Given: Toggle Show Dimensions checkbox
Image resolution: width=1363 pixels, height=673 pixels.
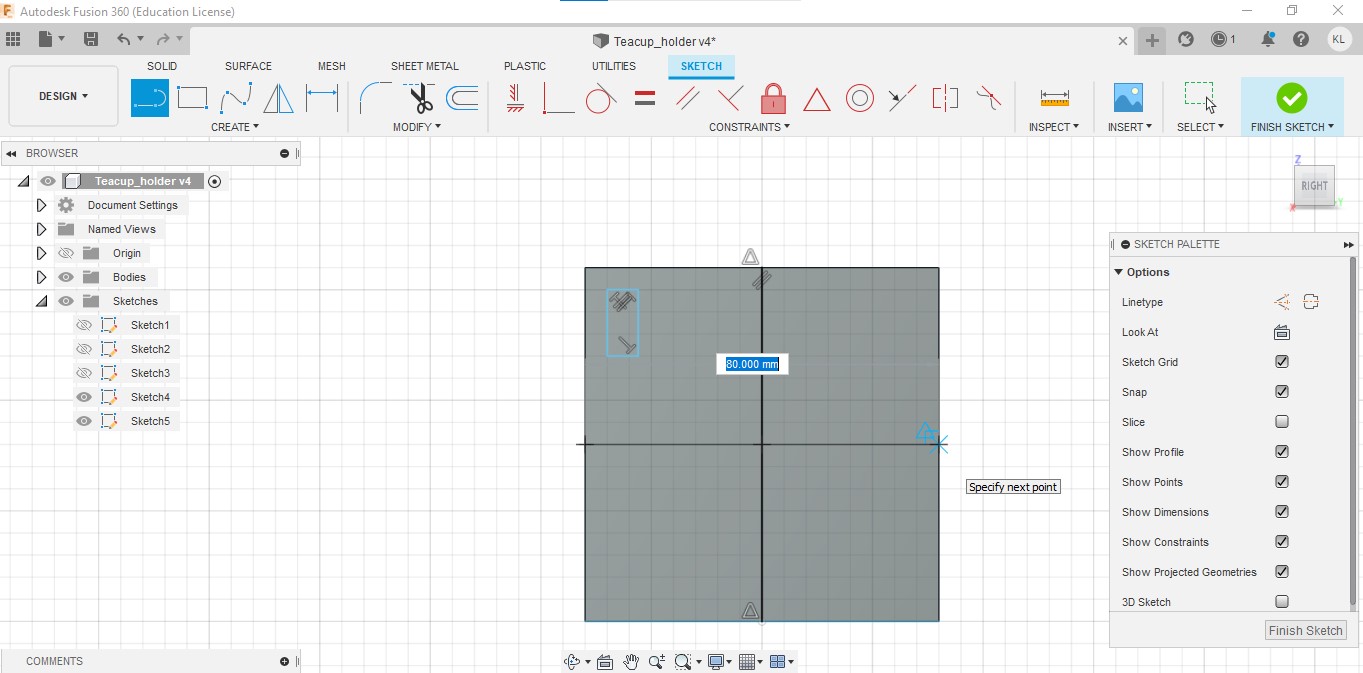Looking at the screenshot, I should point(1282,512).
